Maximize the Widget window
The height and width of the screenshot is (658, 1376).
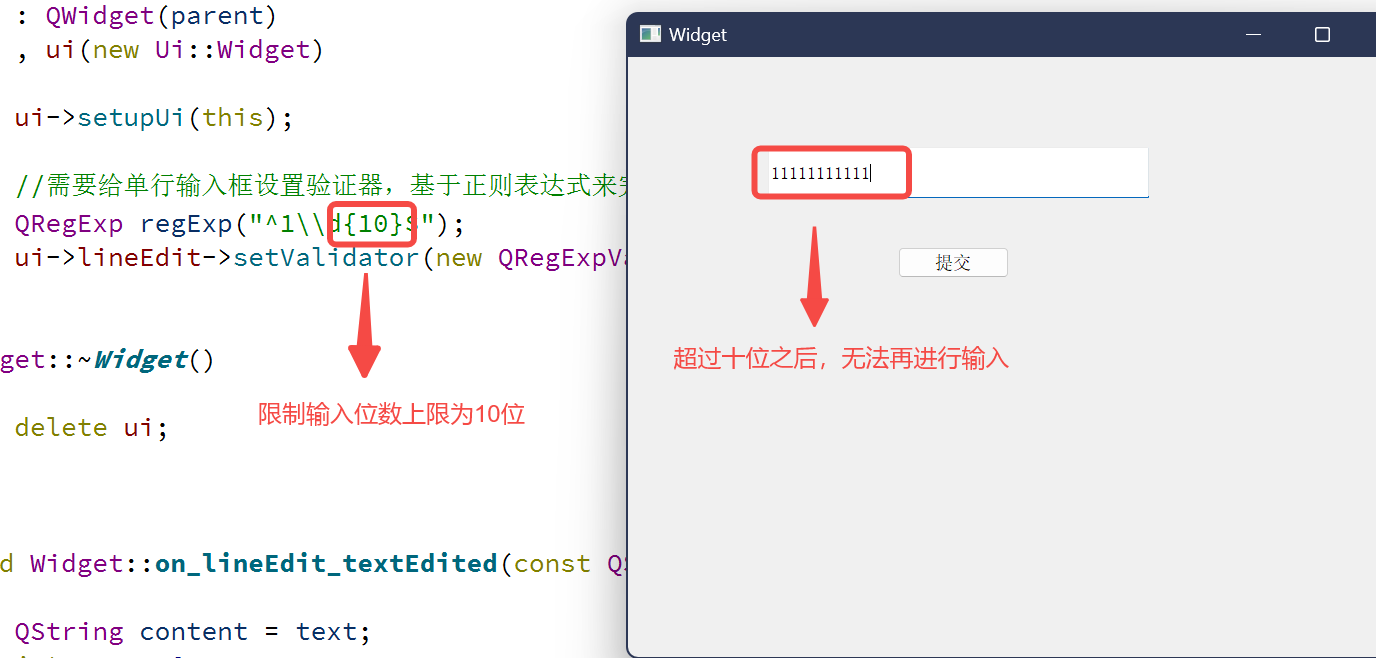(x=1322, y=35)
